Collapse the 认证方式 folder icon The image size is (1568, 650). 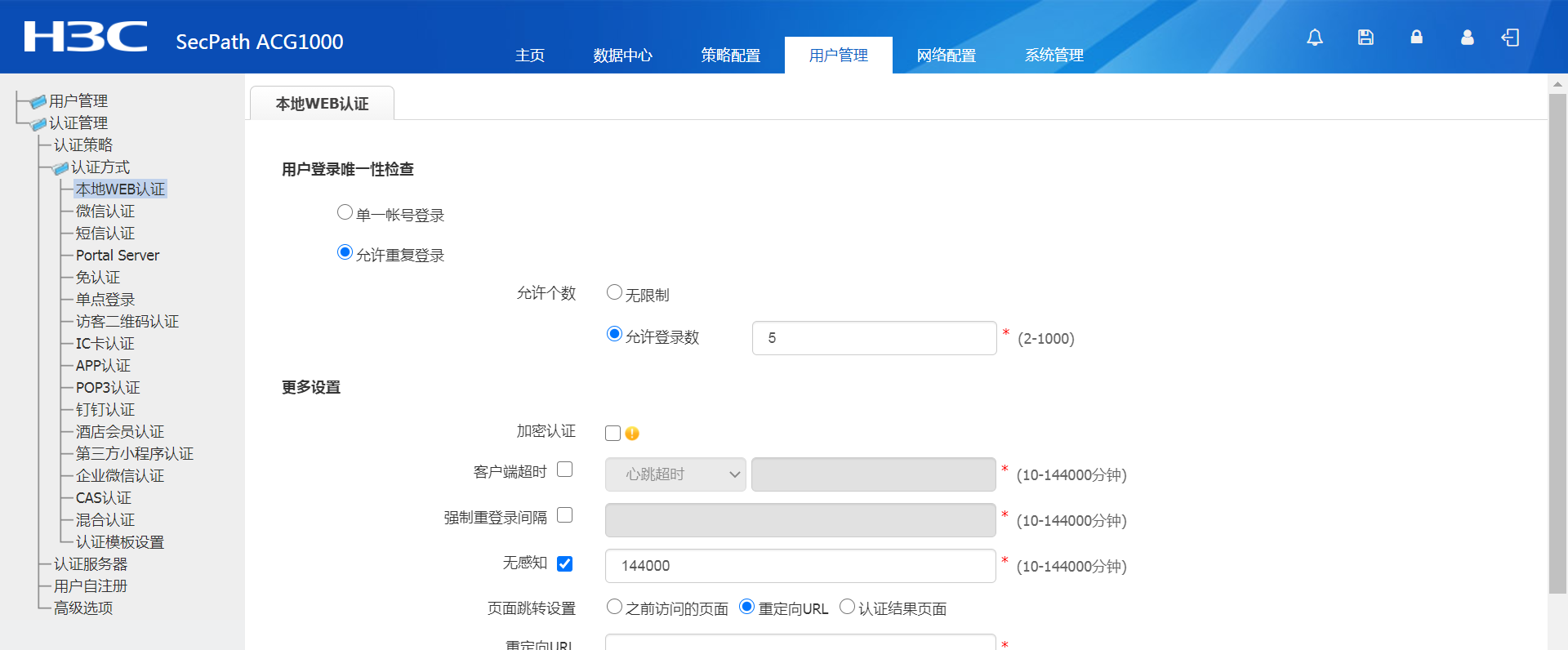point(60,168)
